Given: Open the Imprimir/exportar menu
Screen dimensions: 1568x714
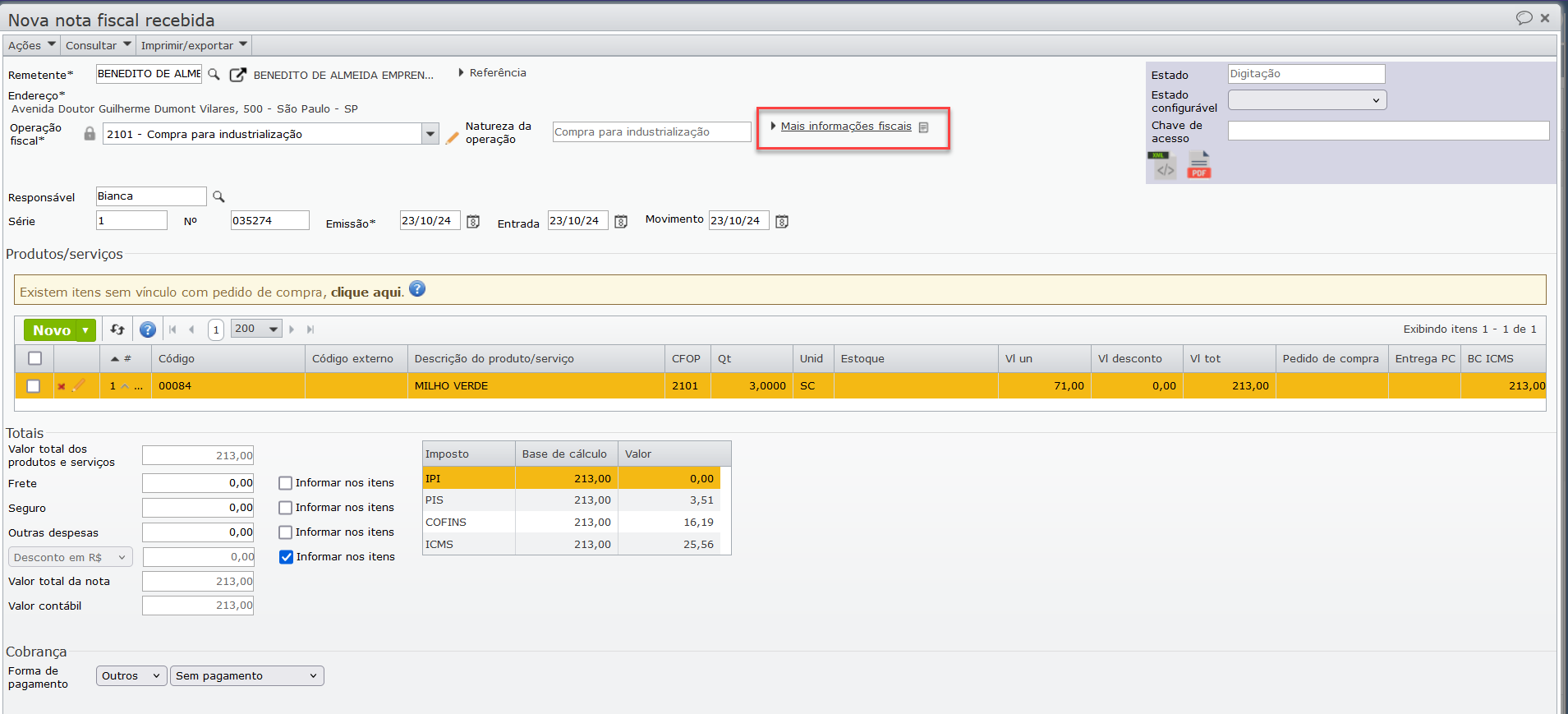Looking at the screenshot, I should 193,45.
